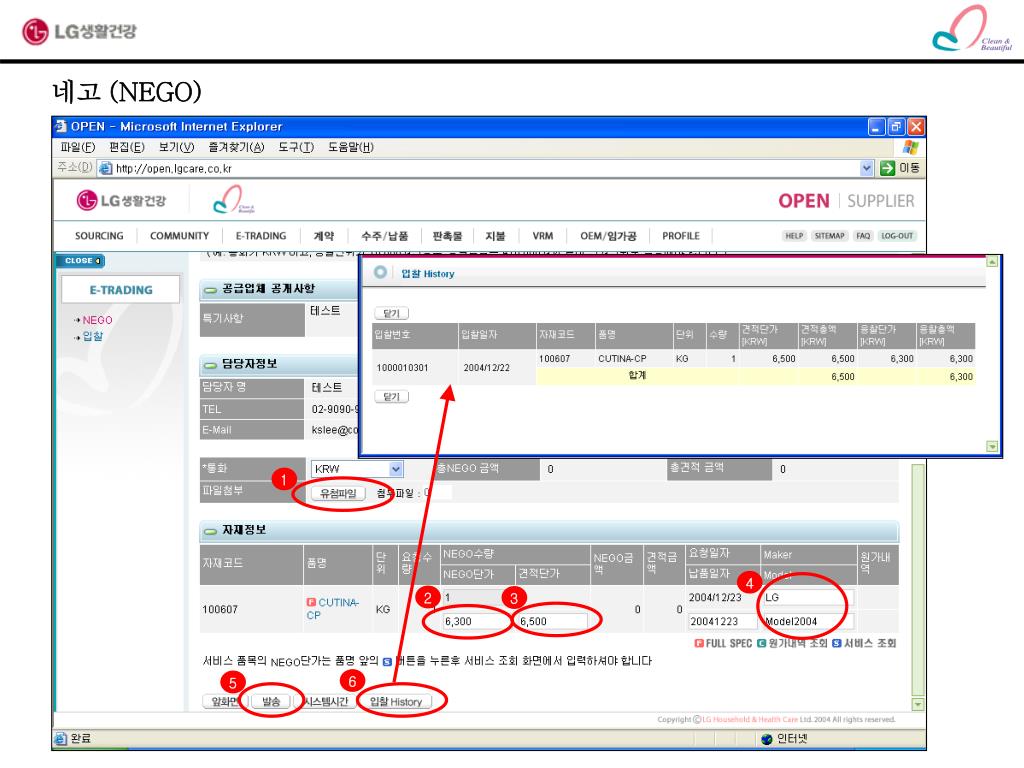Open the 파일(F) menu
Screen dimensions: 1024x768
tap(78, 147)
